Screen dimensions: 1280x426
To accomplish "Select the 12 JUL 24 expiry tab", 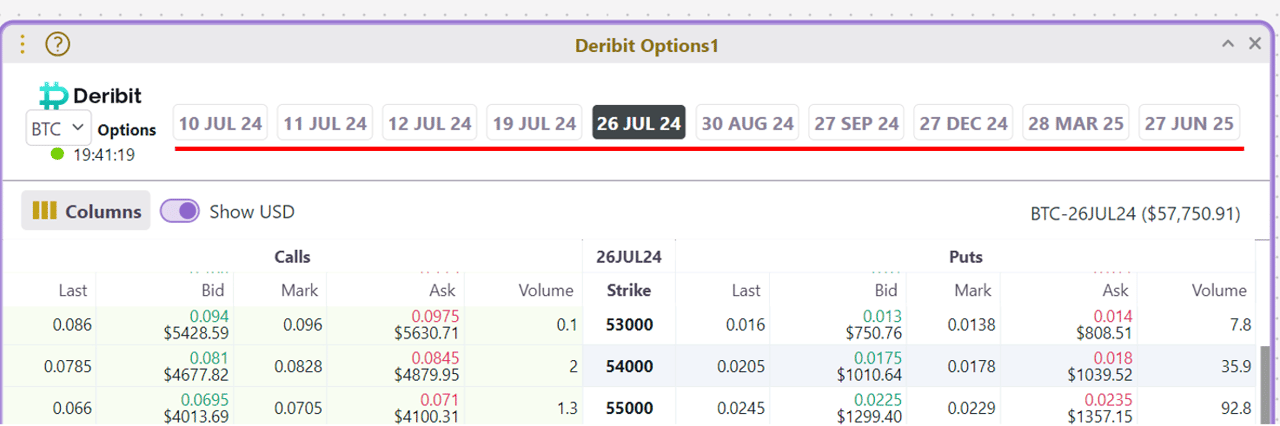I will click(430, 123).
